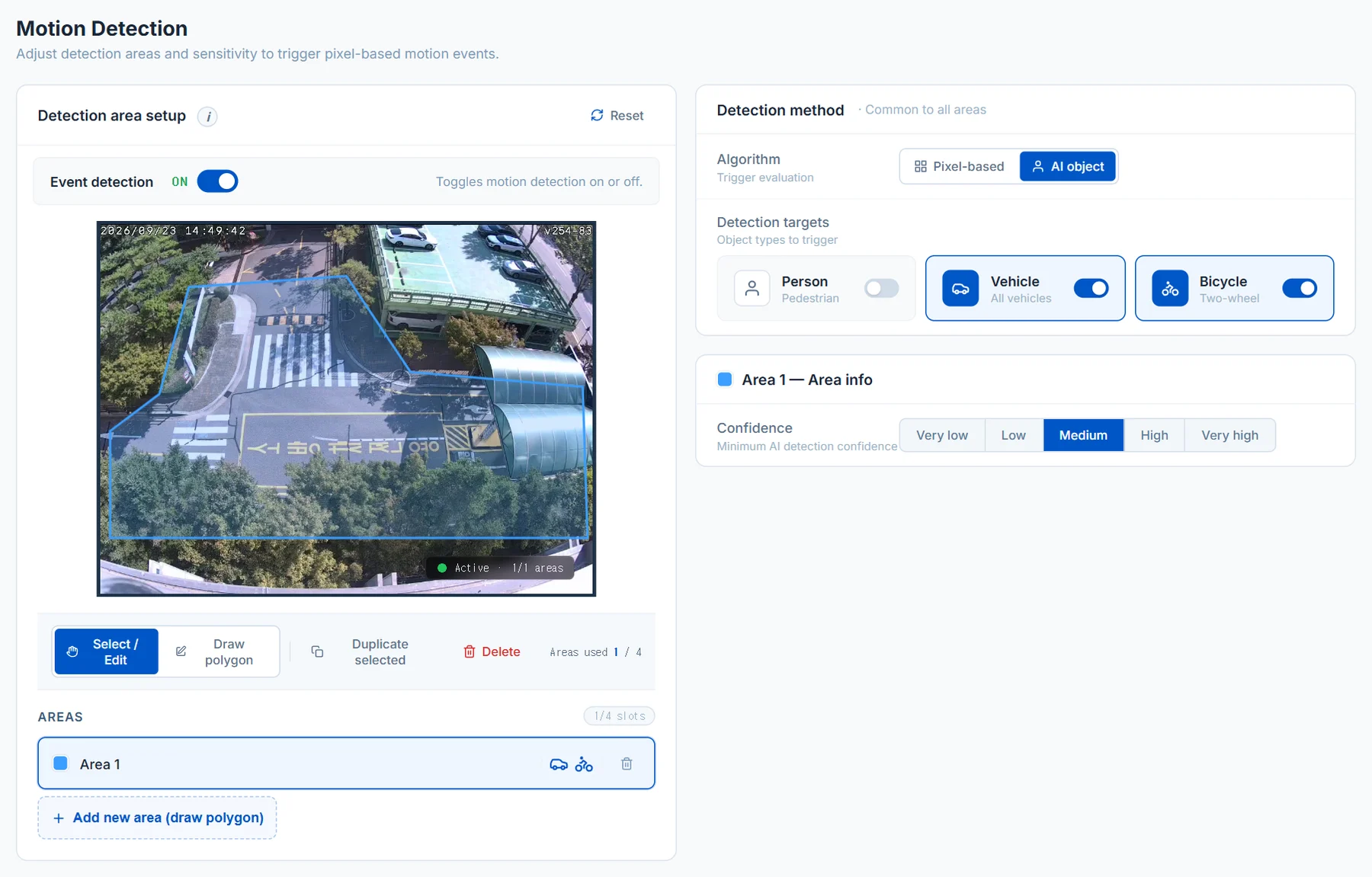Set confidence to High
1372x877 pixels.
click(x=1154, y=435)
